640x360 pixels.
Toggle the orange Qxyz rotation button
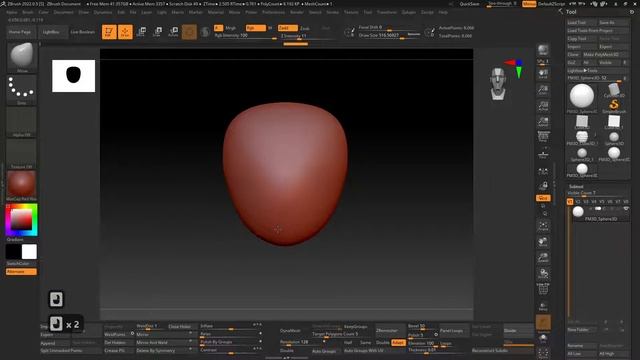pos(543,198)
